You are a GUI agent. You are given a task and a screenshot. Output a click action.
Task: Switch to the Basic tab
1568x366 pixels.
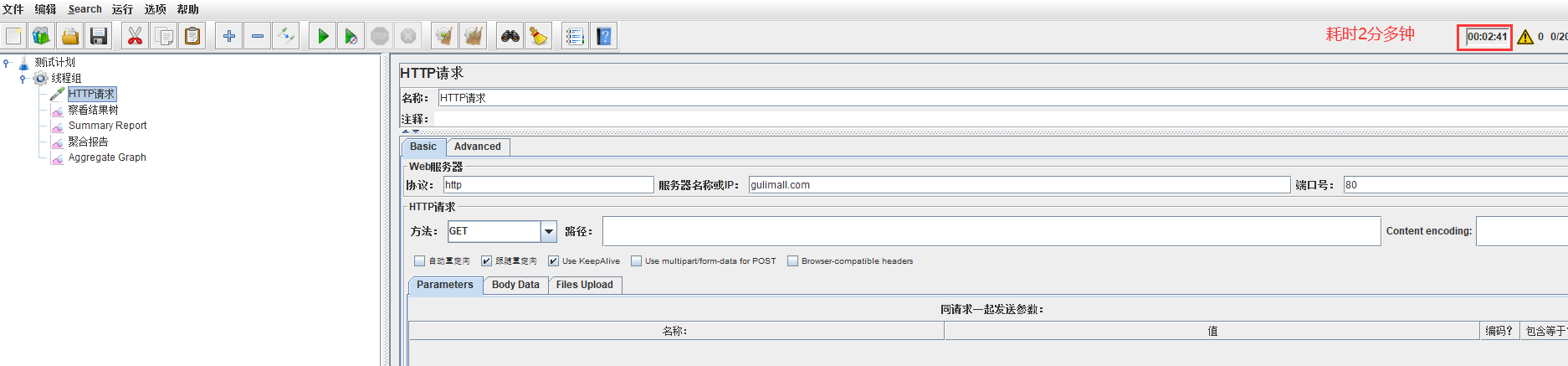point(423,147)
